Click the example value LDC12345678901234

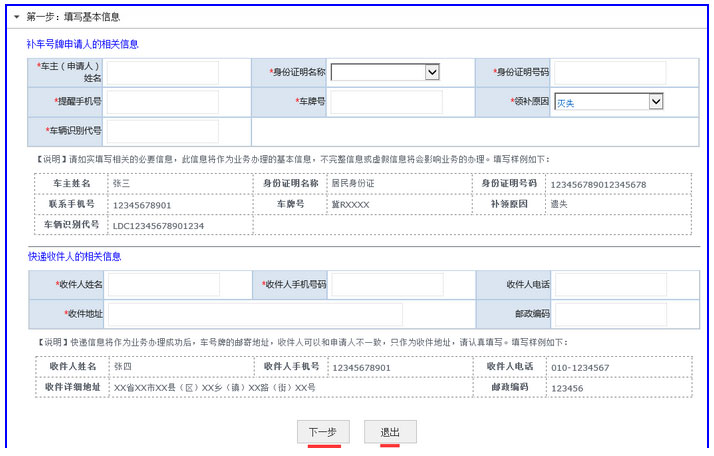158,226
